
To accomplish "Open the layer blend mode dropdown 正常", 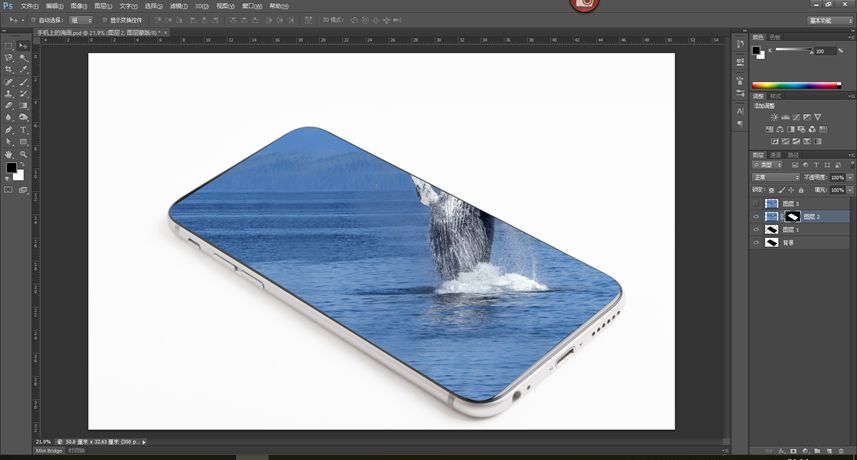I will (776, 178).
